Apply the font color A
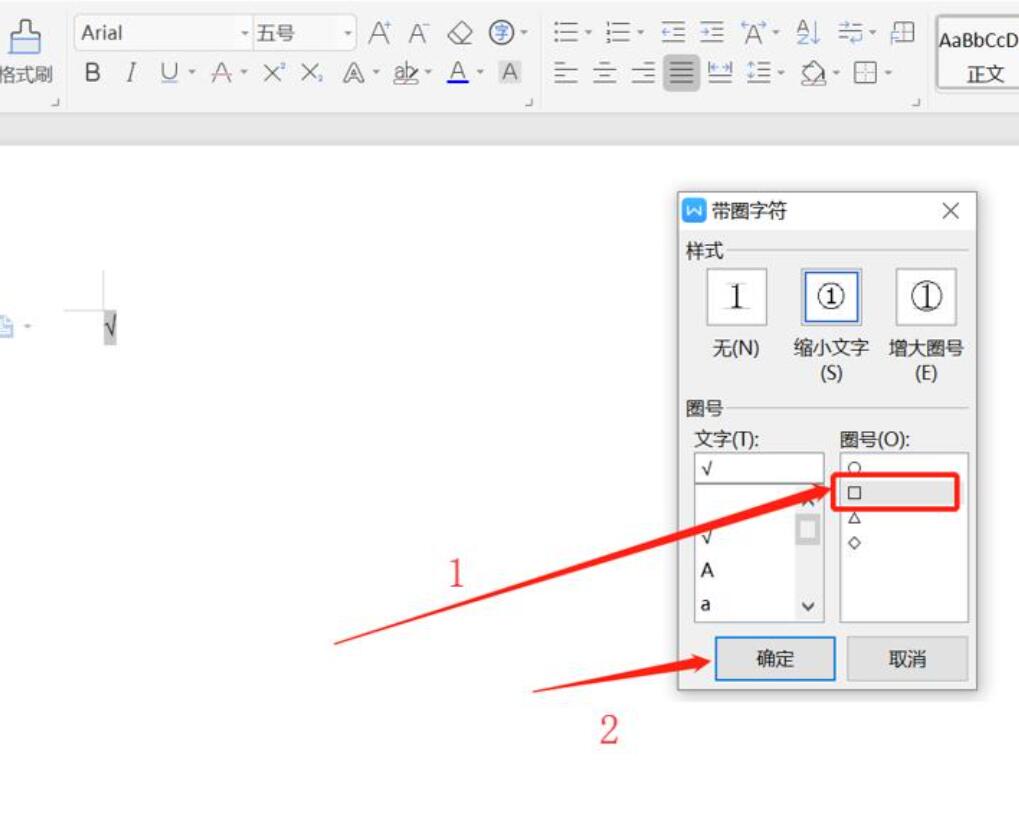The width and height of the screenshot is (1019, 821). [458, 72]
